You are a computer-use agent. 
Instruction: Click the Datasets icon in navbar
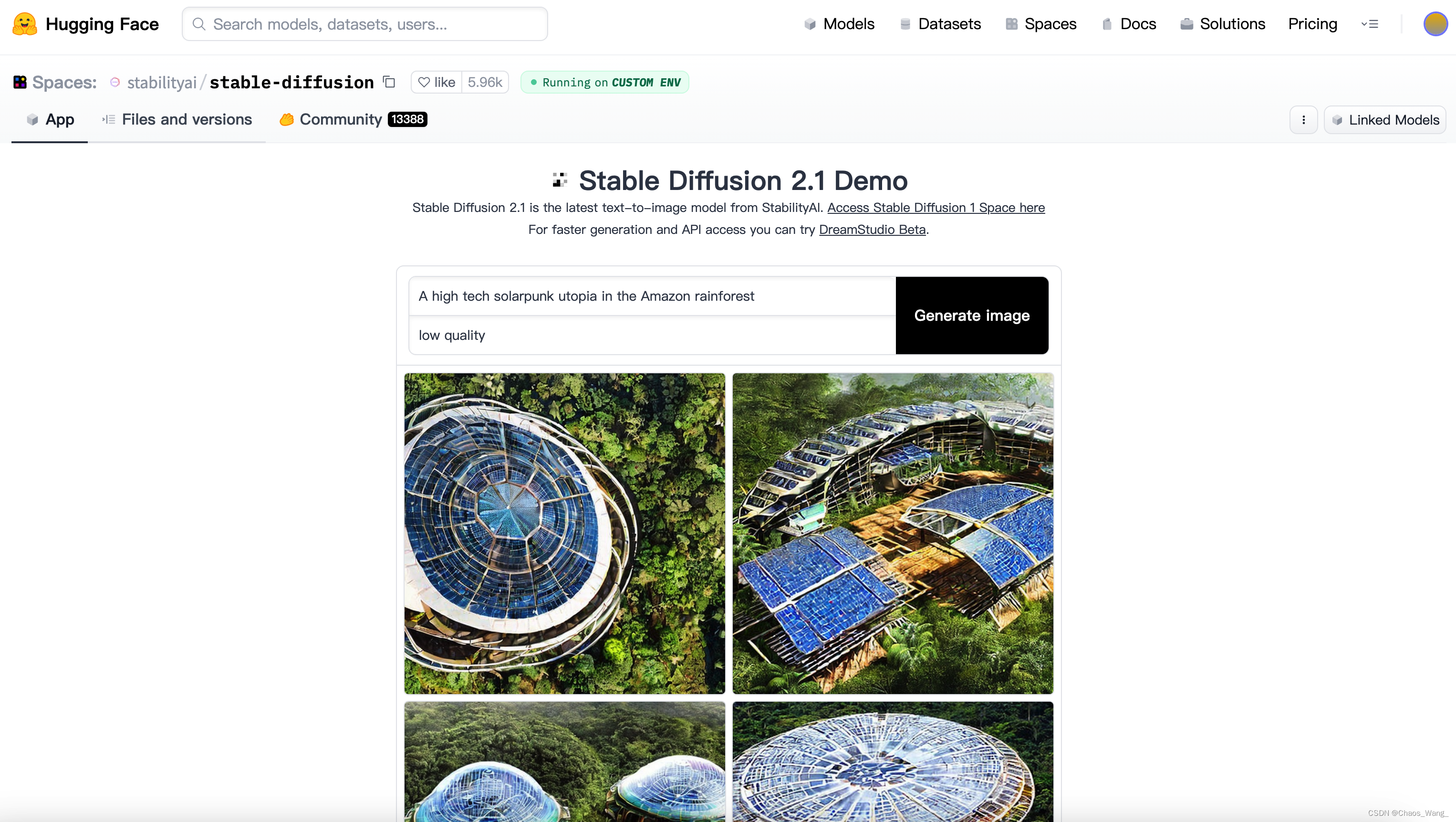[904, 24]
